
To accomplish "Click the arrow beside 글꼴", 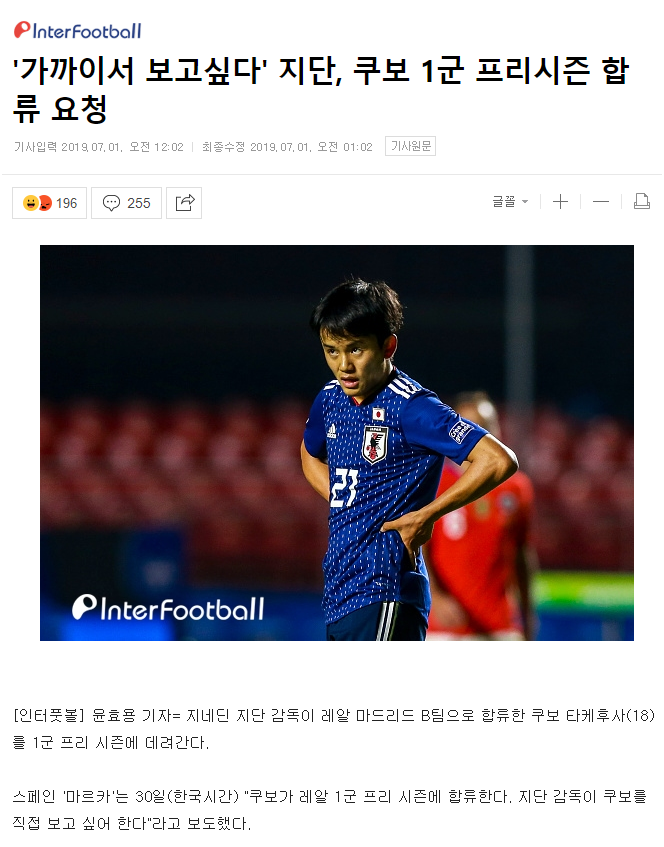I will click(x=525, y=202).
